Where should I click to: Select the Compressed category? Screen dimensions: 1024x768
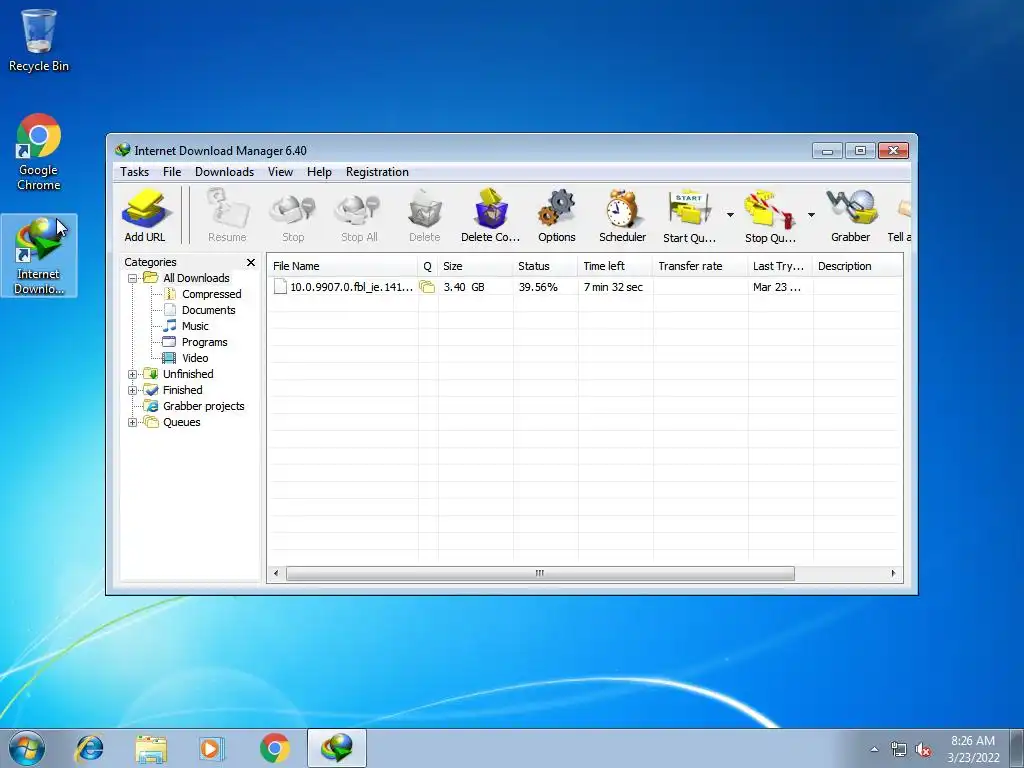(x=212, y=295)
